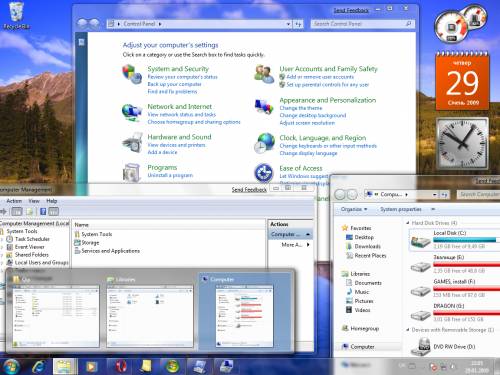The width and height of the screenshot is (500, 375).
Task: Click Send Feedback link in Computer Management window
Action: 249,190
